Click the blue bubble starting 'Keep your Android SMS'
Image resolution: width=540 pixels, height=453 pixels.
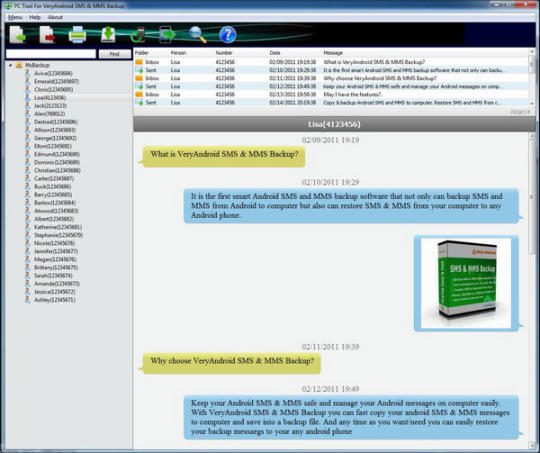351,417
